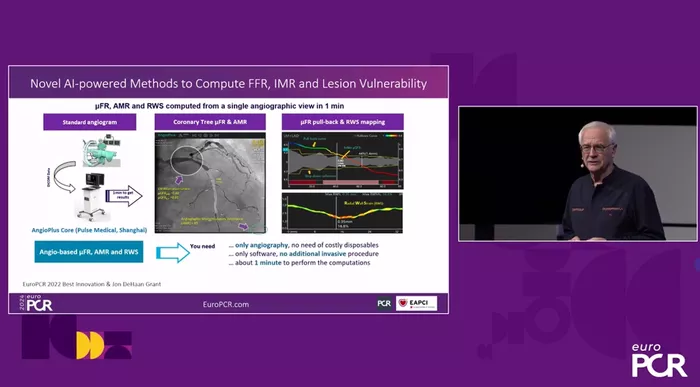This screenshot has height=387, width=700.
Task: Open the EuroPCR.com link in footer
Action: click(x=226, y=304)
